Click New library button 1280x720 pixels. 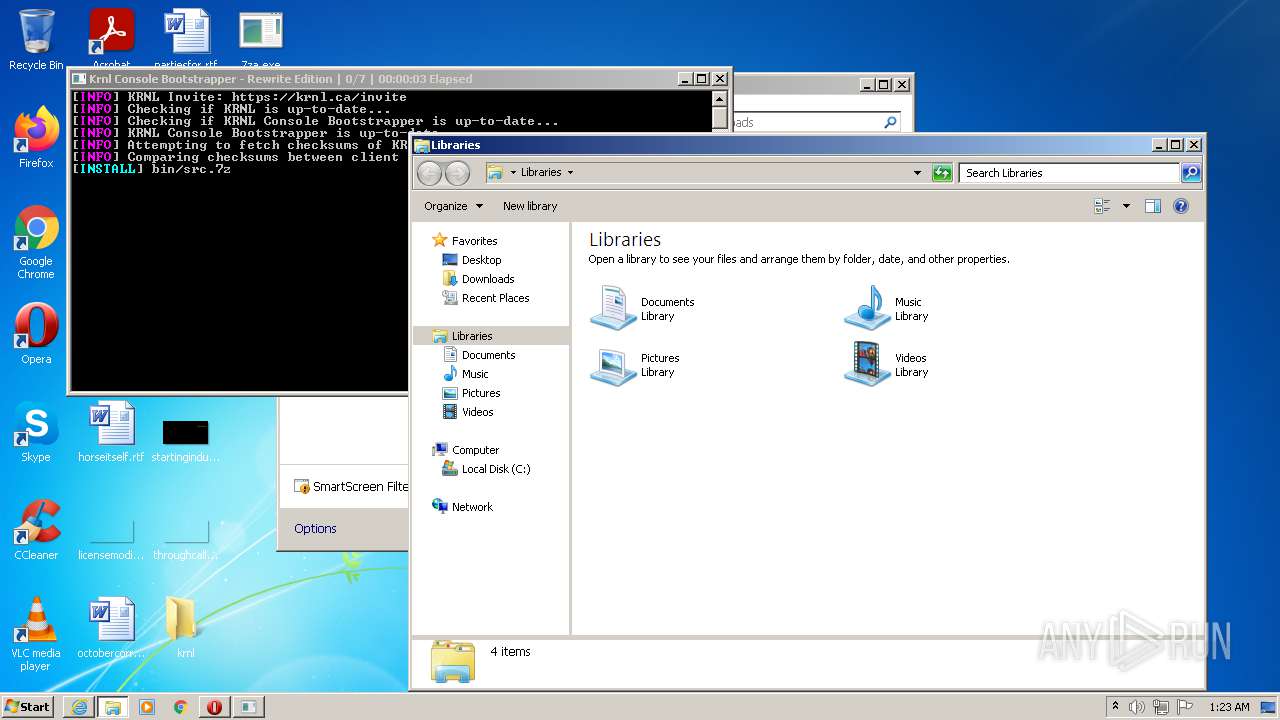click(530, 206)
